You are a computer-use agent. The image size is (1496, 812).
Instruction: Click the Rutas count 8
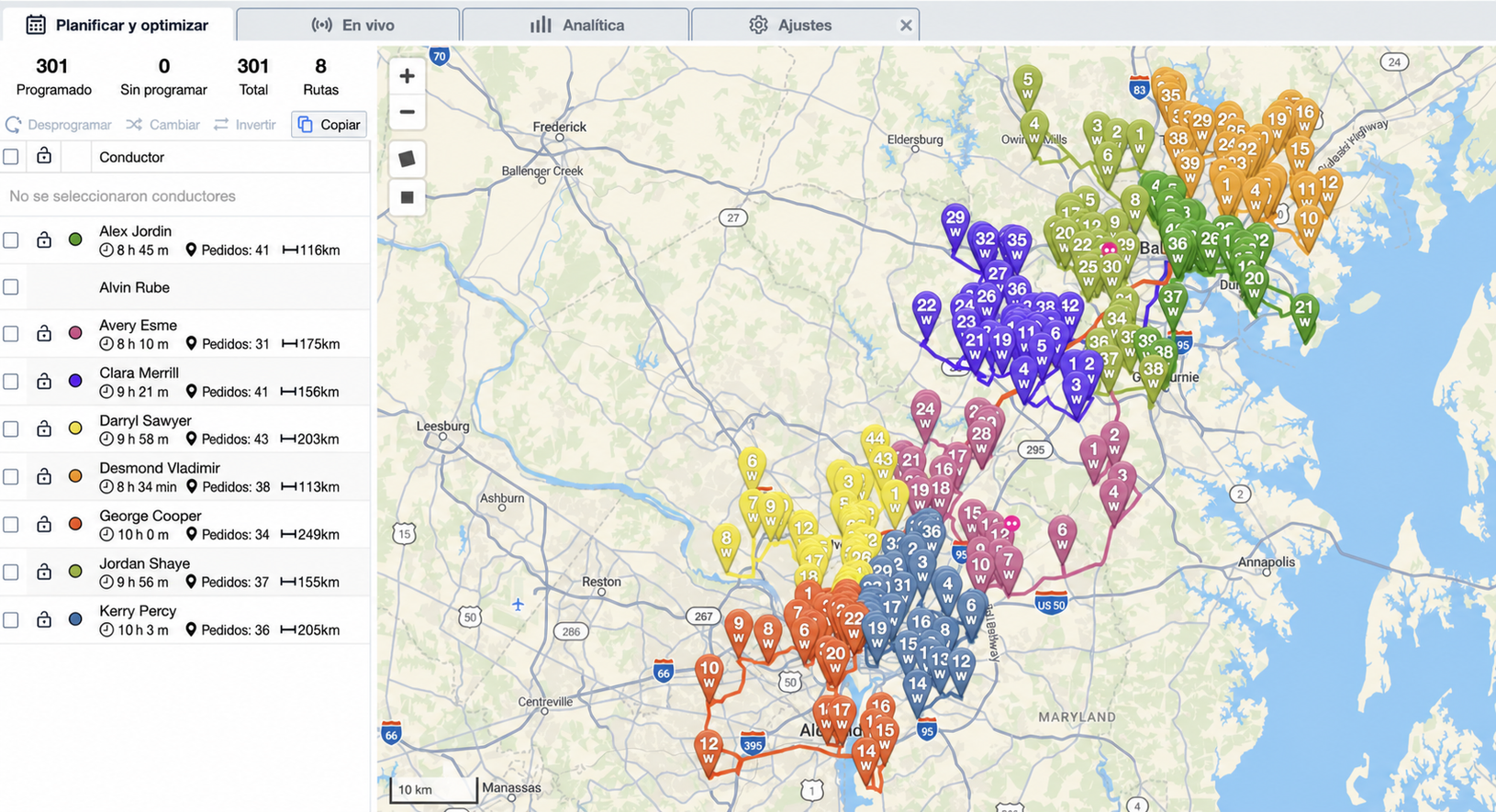click(x=320, y=66)
